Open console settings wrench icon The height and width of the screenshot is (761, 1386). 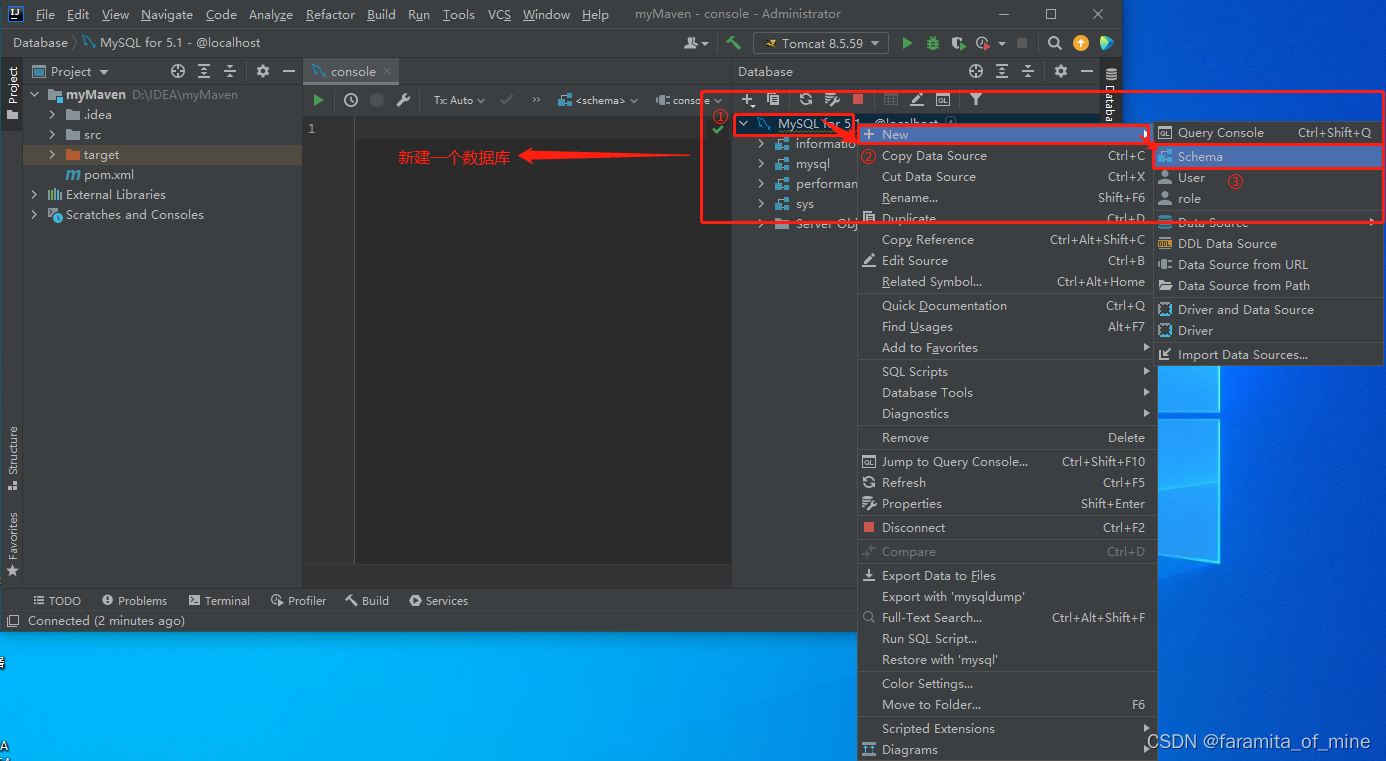[403, 100]
